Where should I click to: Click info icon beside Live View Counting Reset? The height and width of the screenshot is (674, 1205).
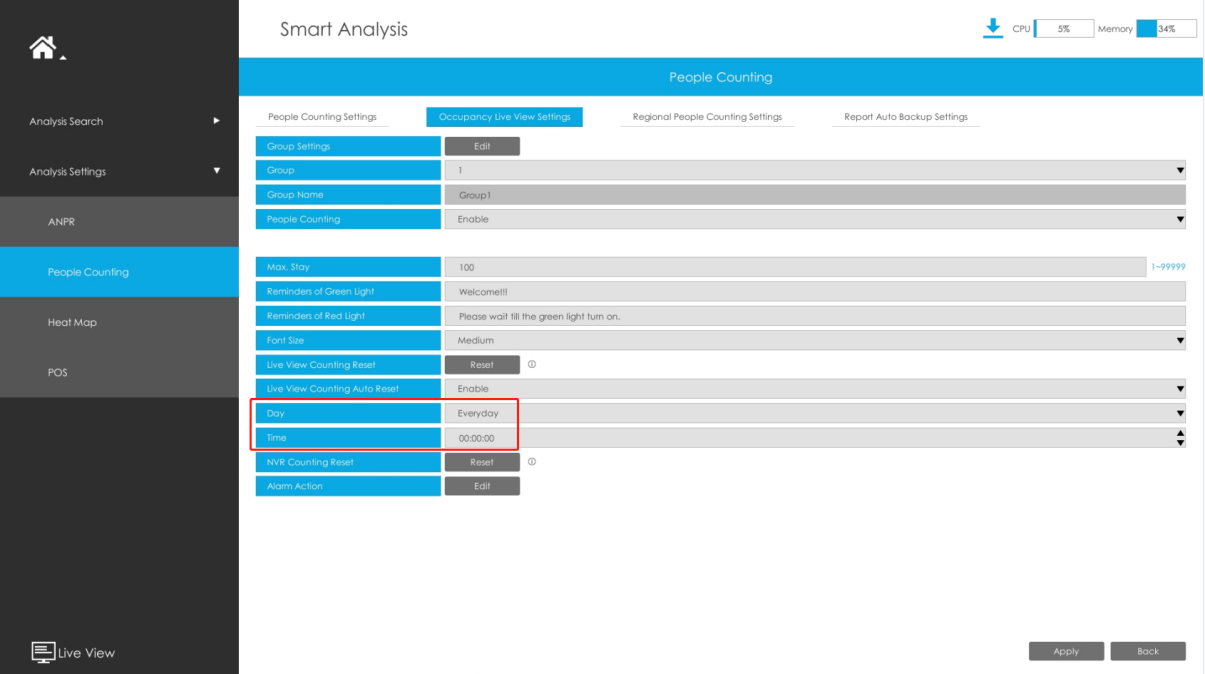532,364
